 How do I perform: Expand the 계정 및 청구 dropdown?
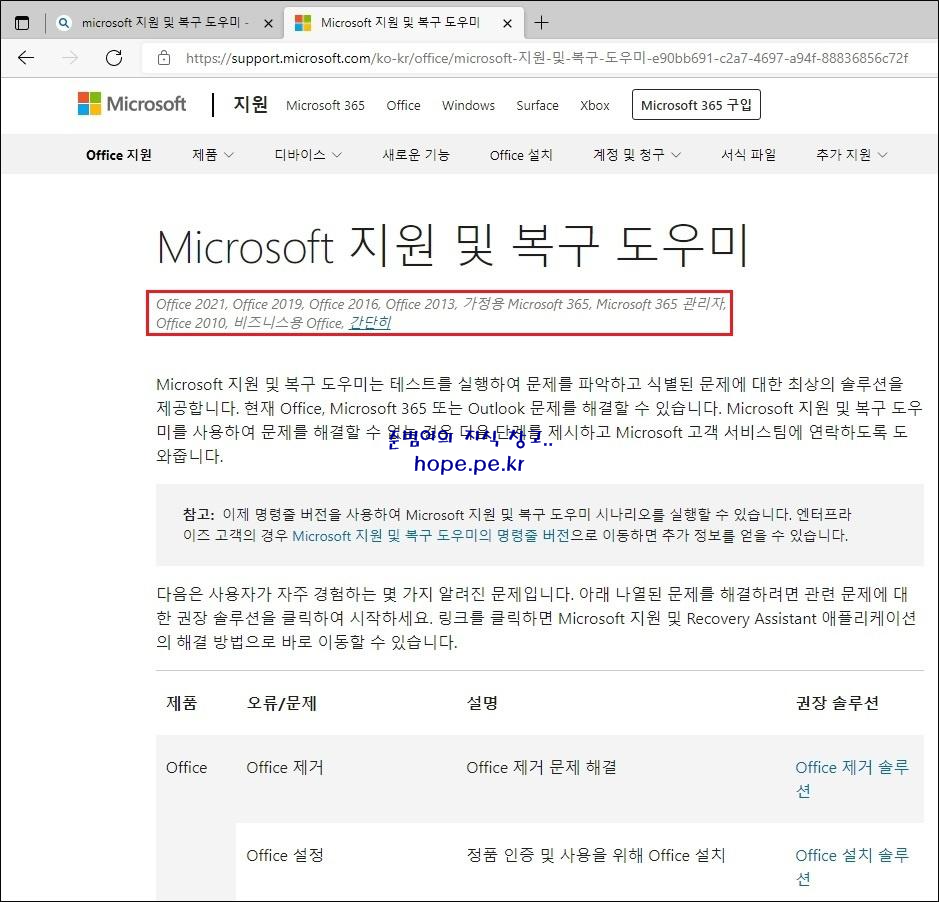tap(637, 155)
